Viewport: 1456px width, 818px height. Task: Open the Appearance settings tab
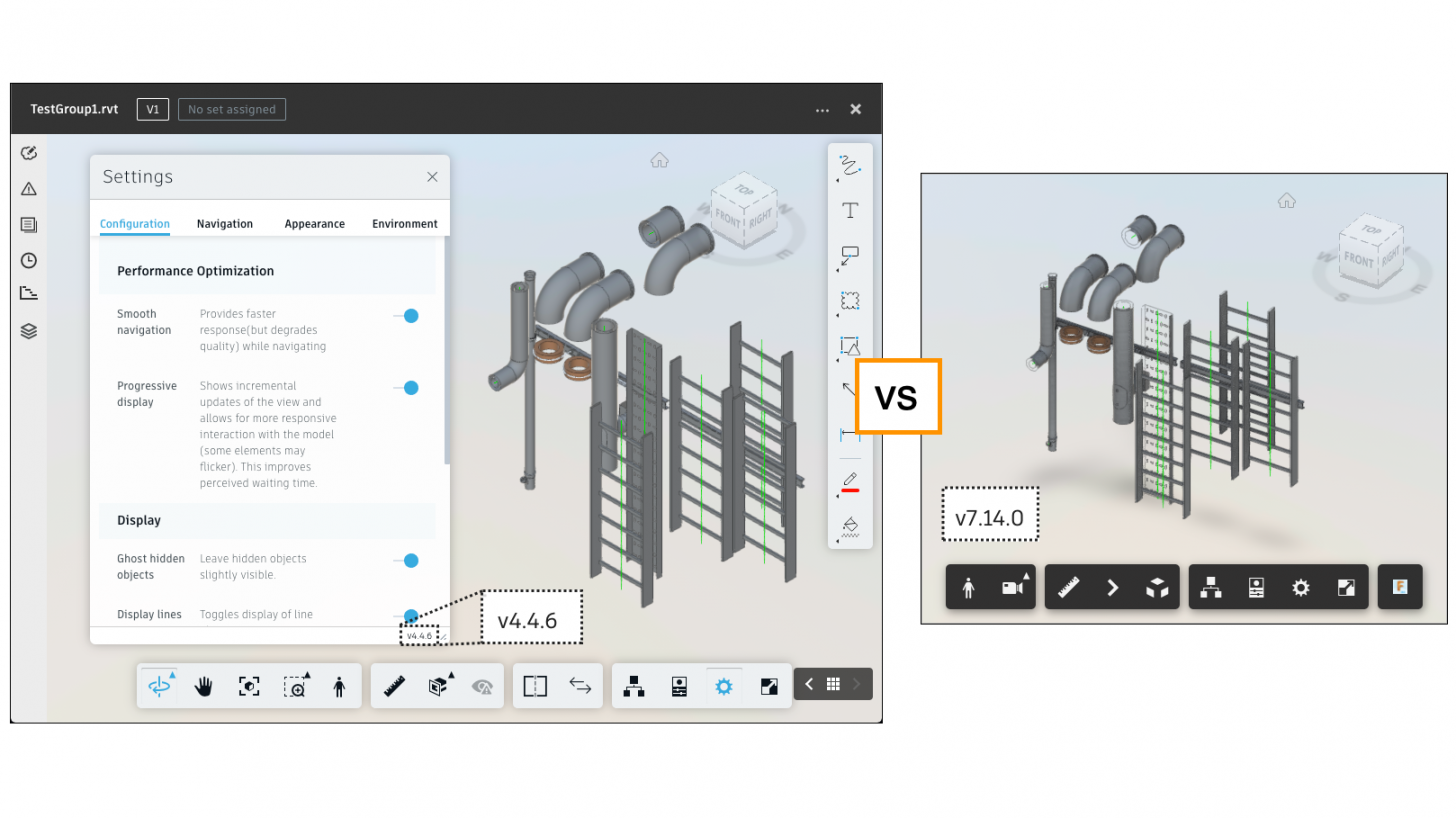(314, 224)
